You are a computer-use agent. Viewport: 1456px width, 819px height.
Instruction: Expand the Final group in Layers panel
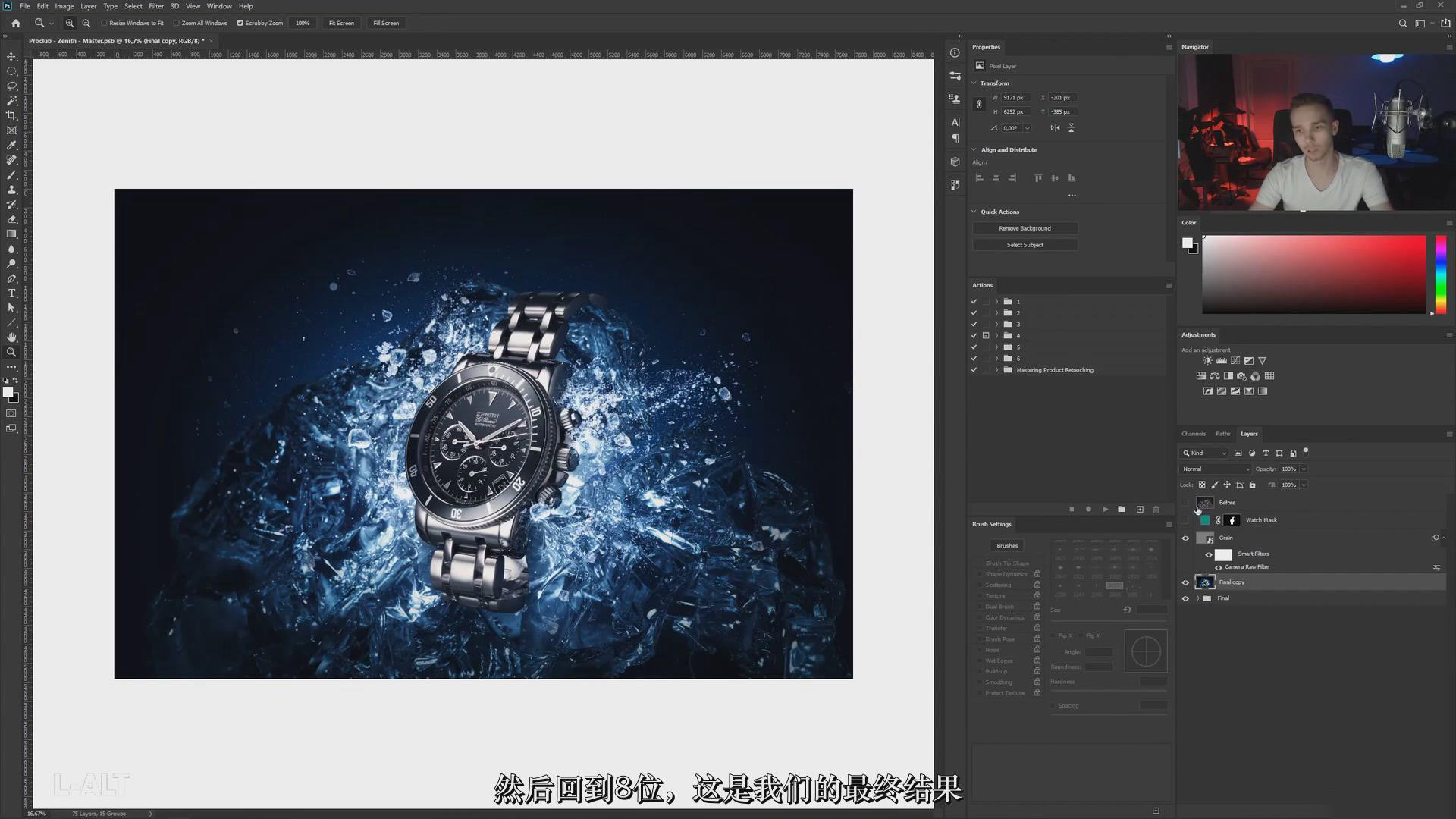pyautogui.click(x=1197, y=598)
